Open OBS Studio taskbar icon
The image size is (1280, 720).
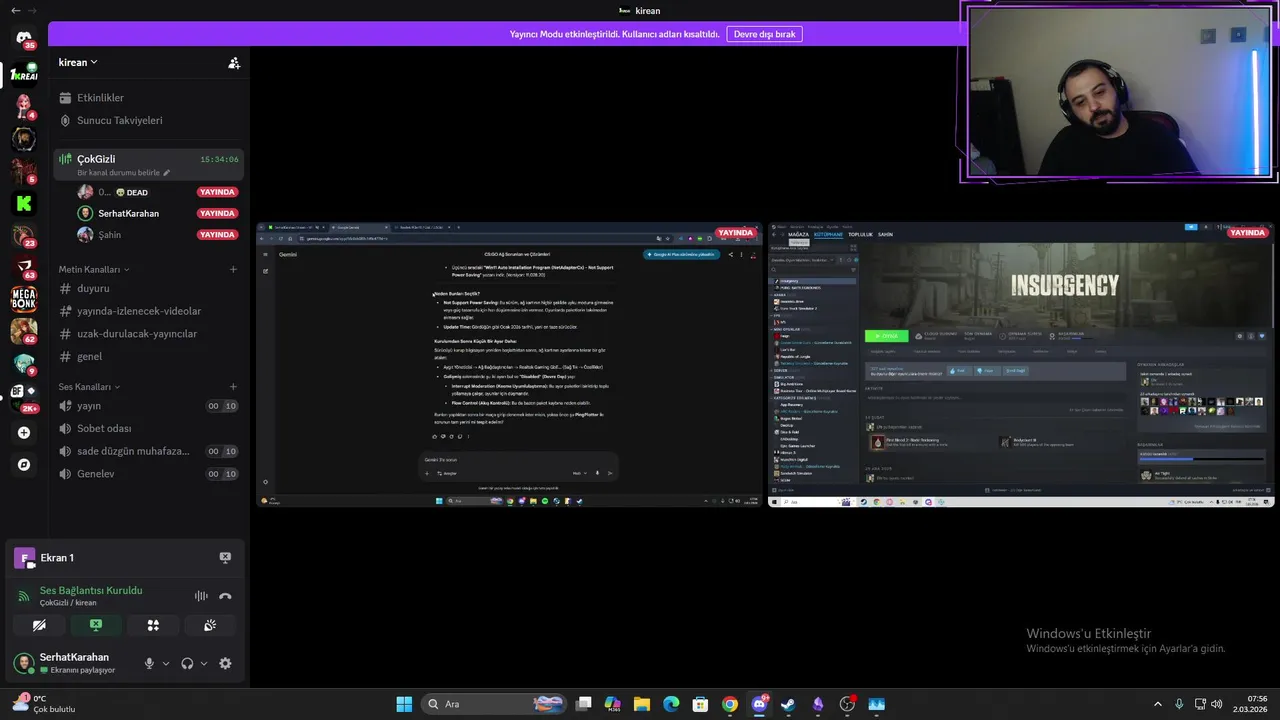point(847,704)
